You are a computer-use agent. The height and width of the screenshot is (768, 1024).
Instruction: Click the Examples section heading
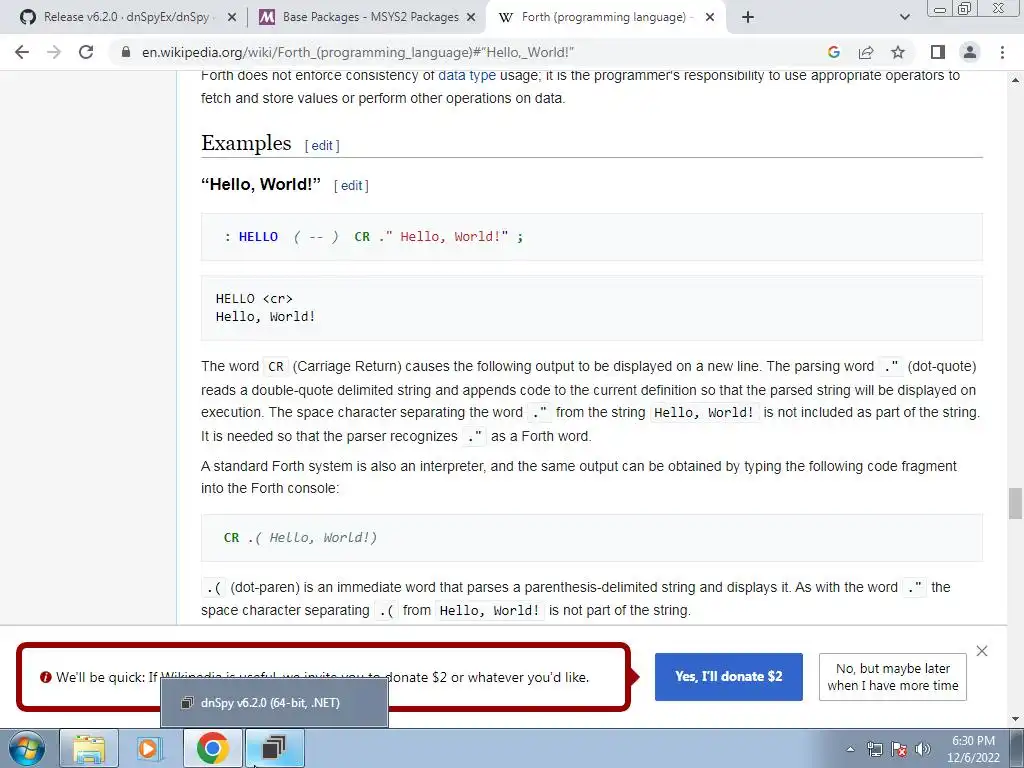click(246, 143)
